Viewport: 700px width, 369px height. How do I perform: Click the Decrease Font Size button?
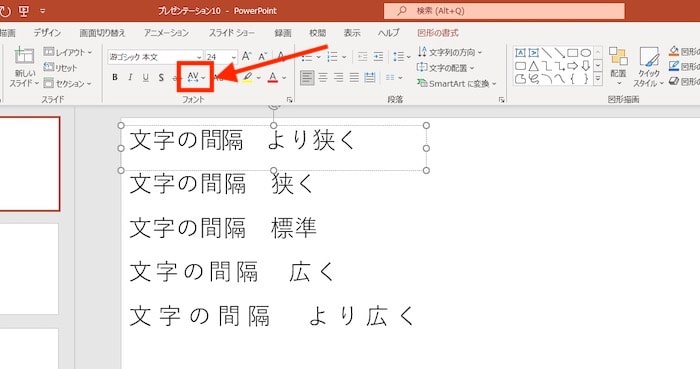[263, 56]
